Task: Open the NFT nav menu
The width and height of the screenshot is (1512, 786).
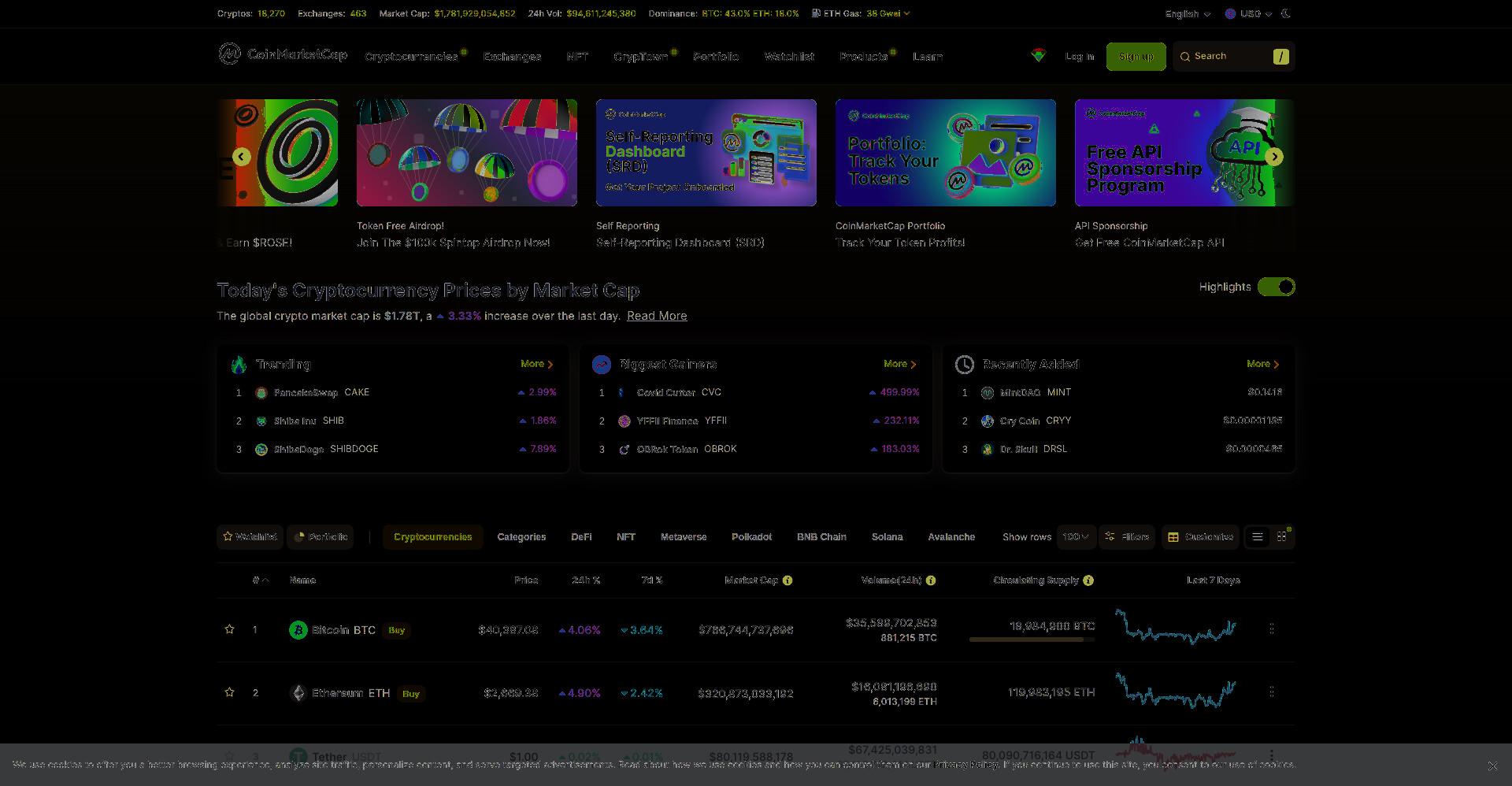Action: click(577, 57)
